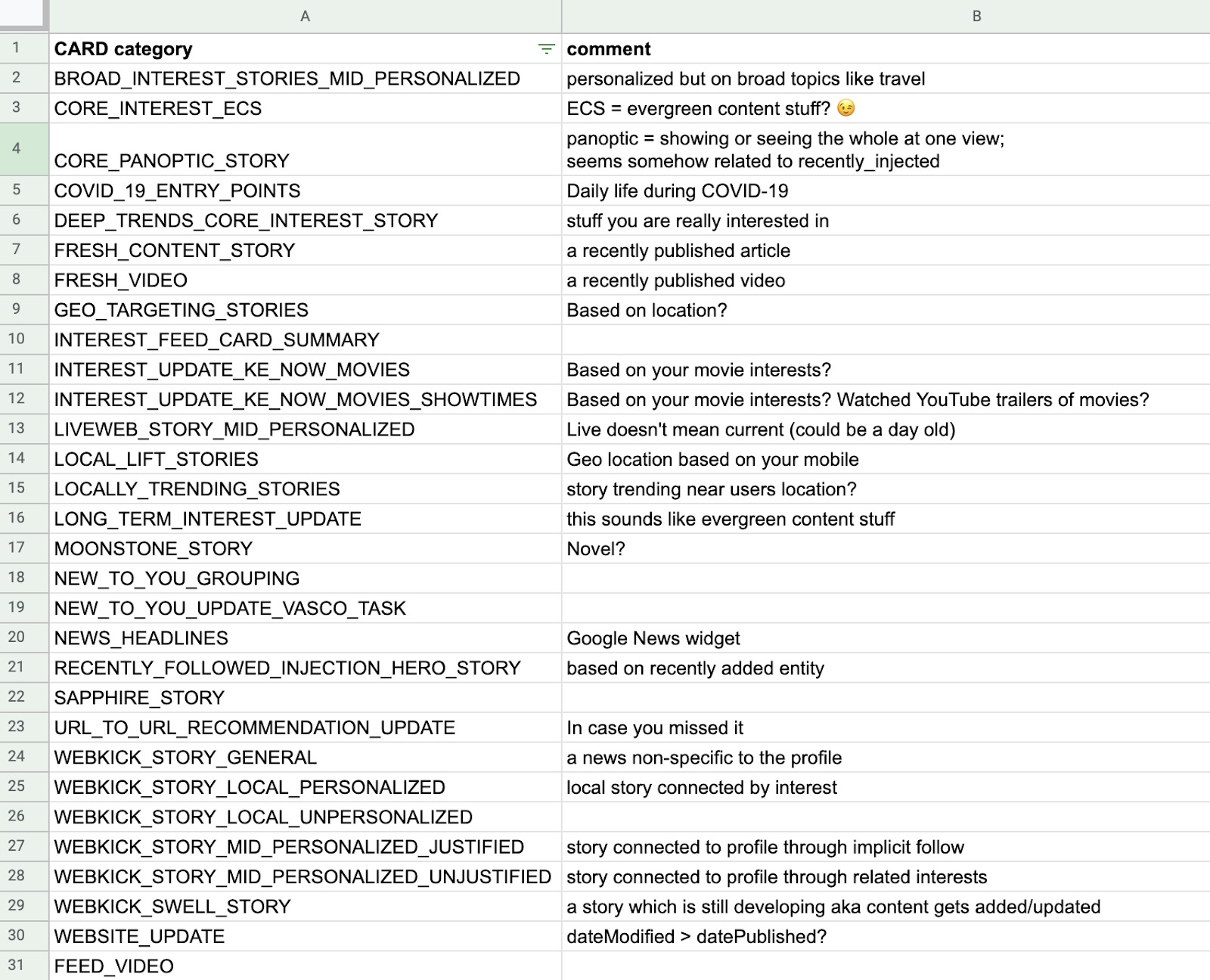Select column A header
Image resolution: width=1210 pixels, height=980 pixels.
pyautogui.click(x=305, y=16)
